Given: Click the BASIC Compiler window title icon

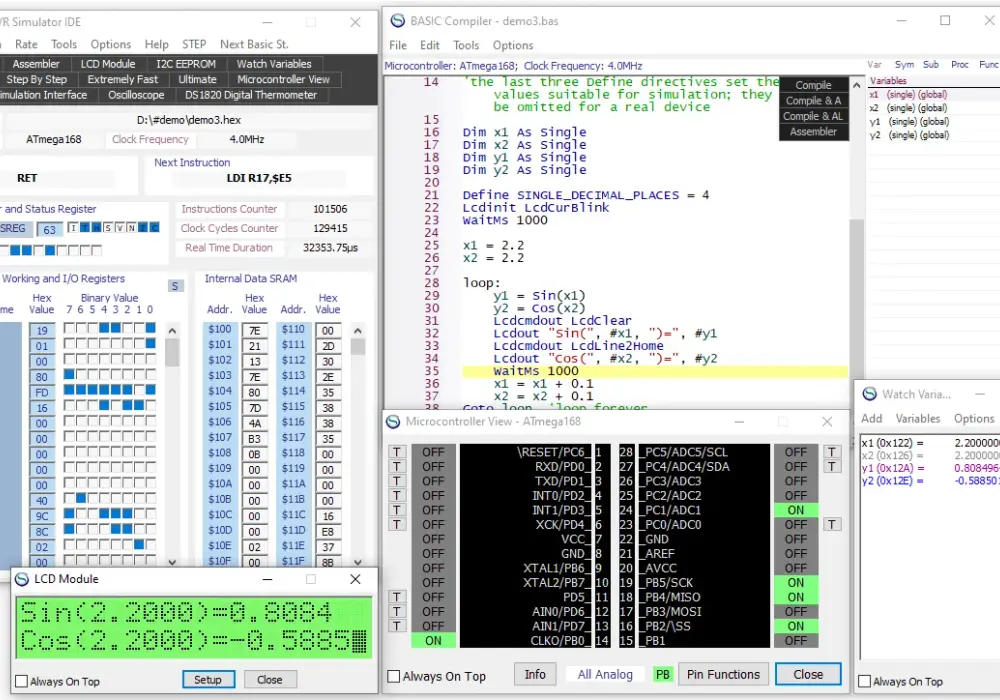Looking at the screenshot, I should 397,21.
